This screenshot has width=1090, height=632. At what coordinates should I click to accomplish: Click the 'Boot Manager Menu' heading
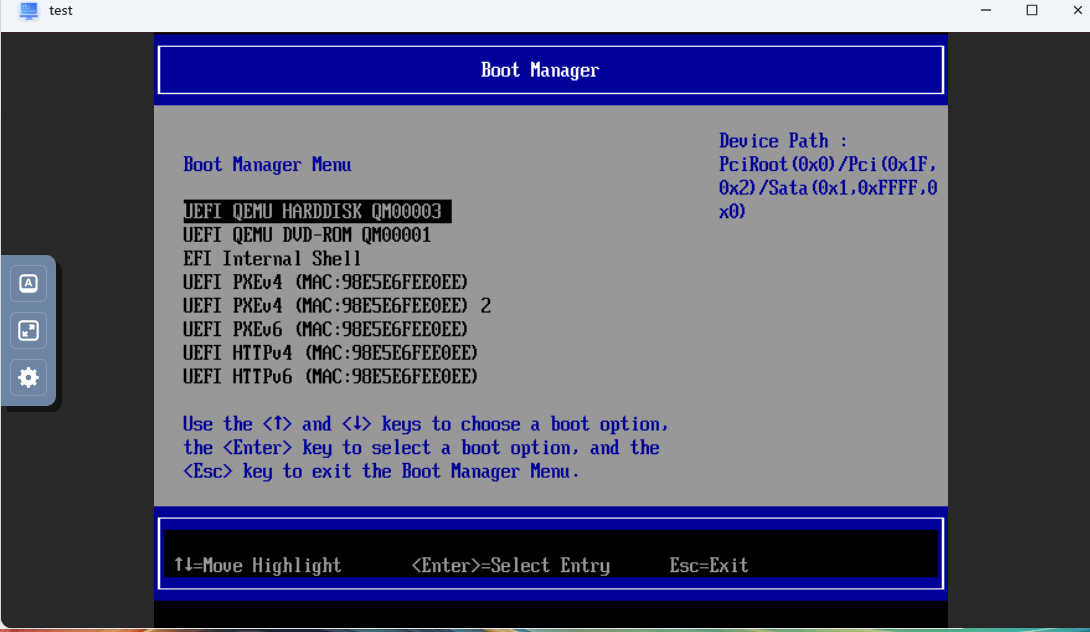coord(267,165)
